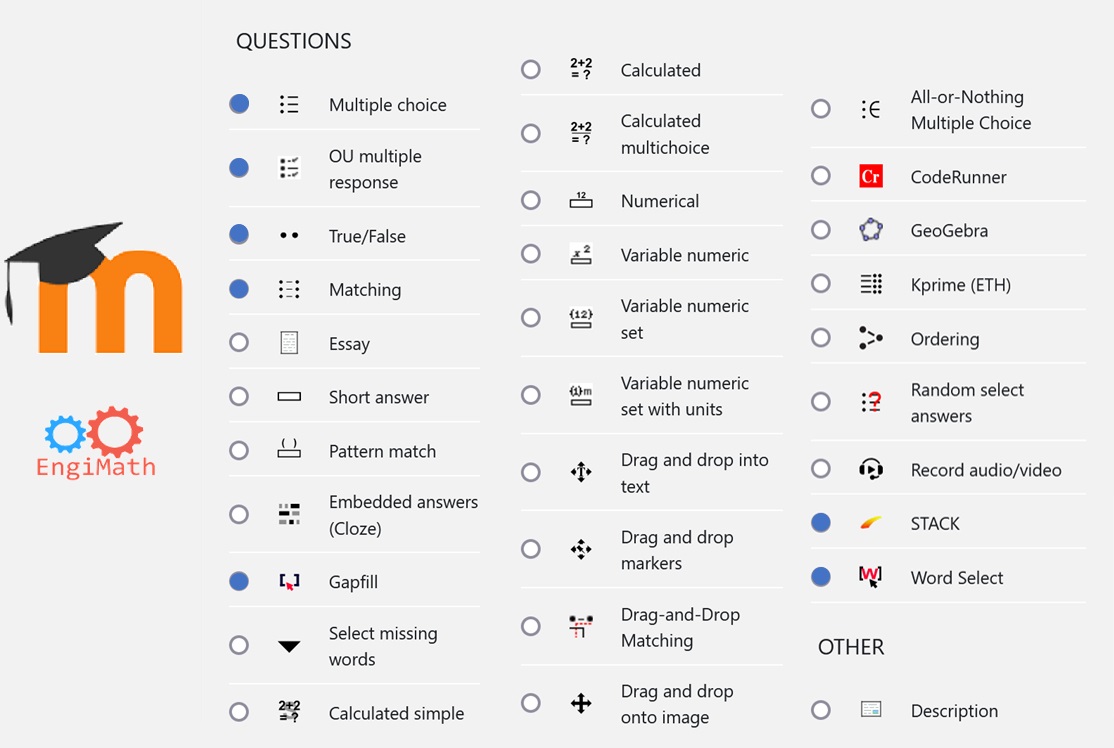Pick the Description radio button under Other
This screenshot has width=1114, height=748.
[821, 711]
